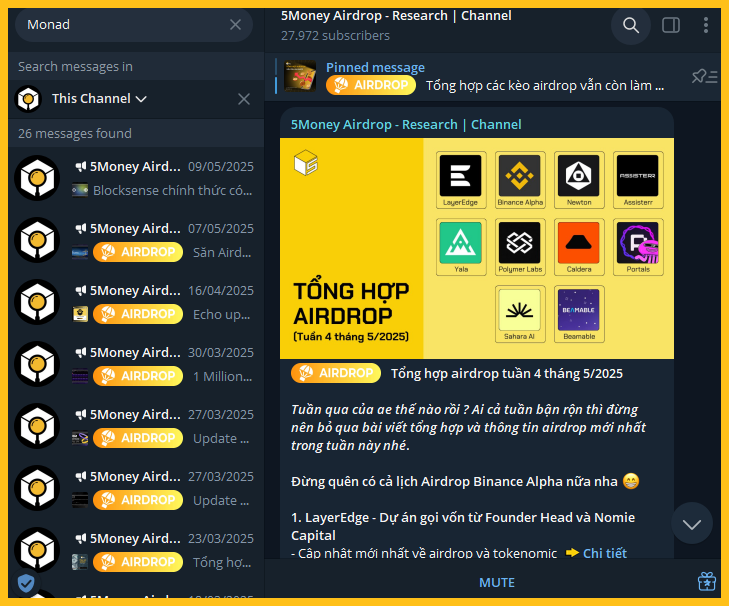Expand the This Channel dropdown
729x606 pixels.
click(99, 99)
